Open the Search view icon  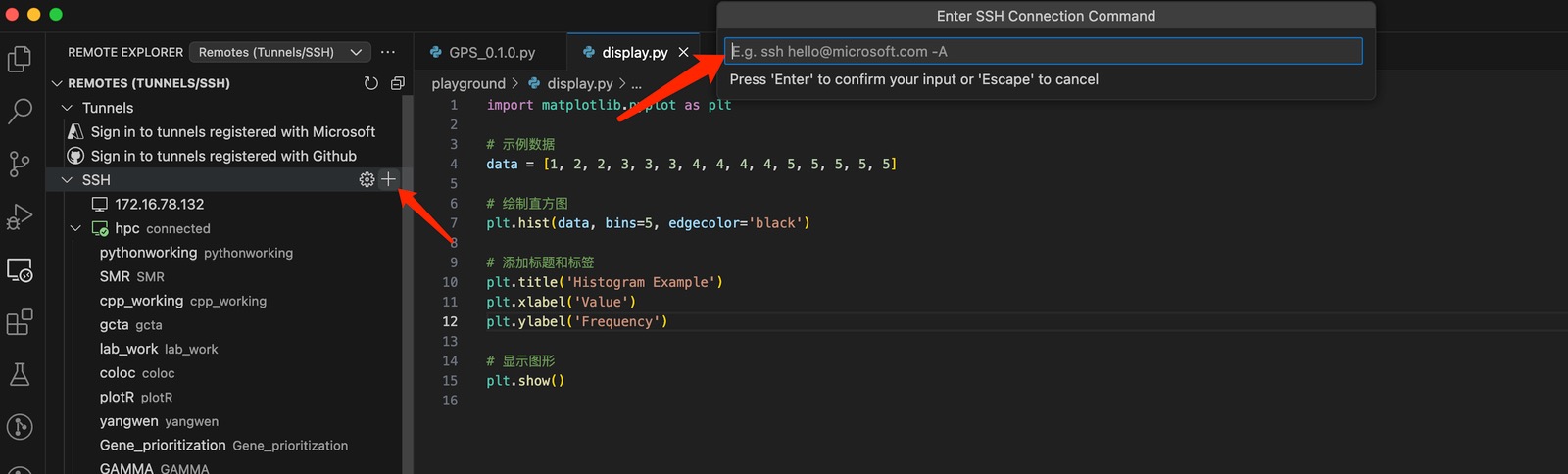(x=20, y=111)
